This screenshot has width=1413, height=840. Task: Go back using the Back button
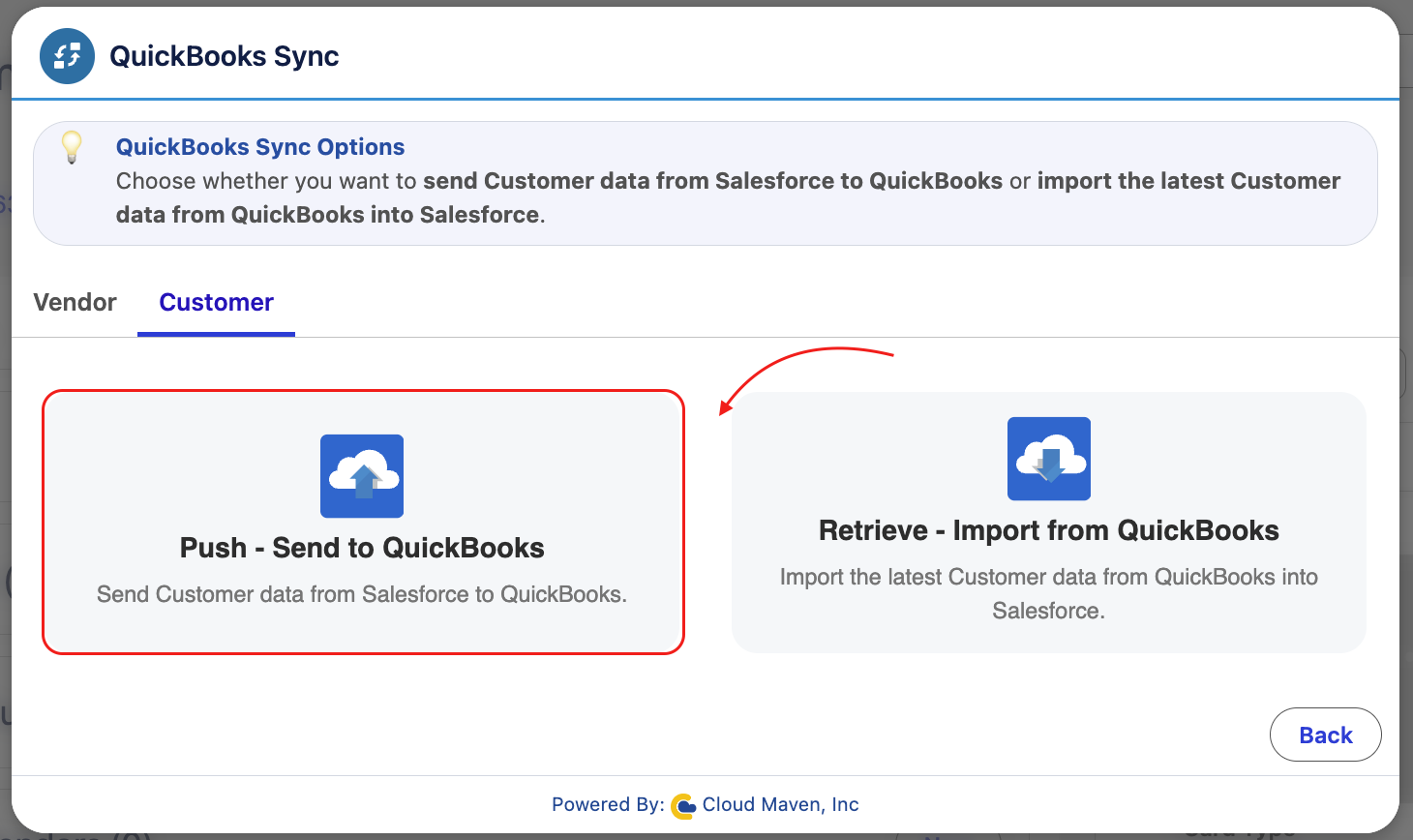point(1326,735)
